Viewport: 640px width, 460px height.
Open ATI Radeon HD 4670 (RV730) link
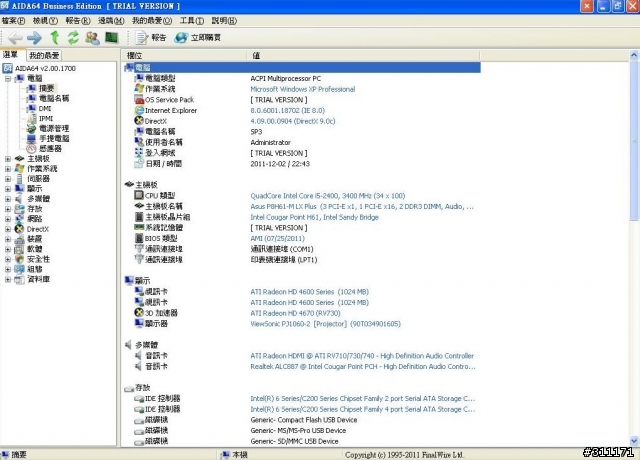[295, 313]
